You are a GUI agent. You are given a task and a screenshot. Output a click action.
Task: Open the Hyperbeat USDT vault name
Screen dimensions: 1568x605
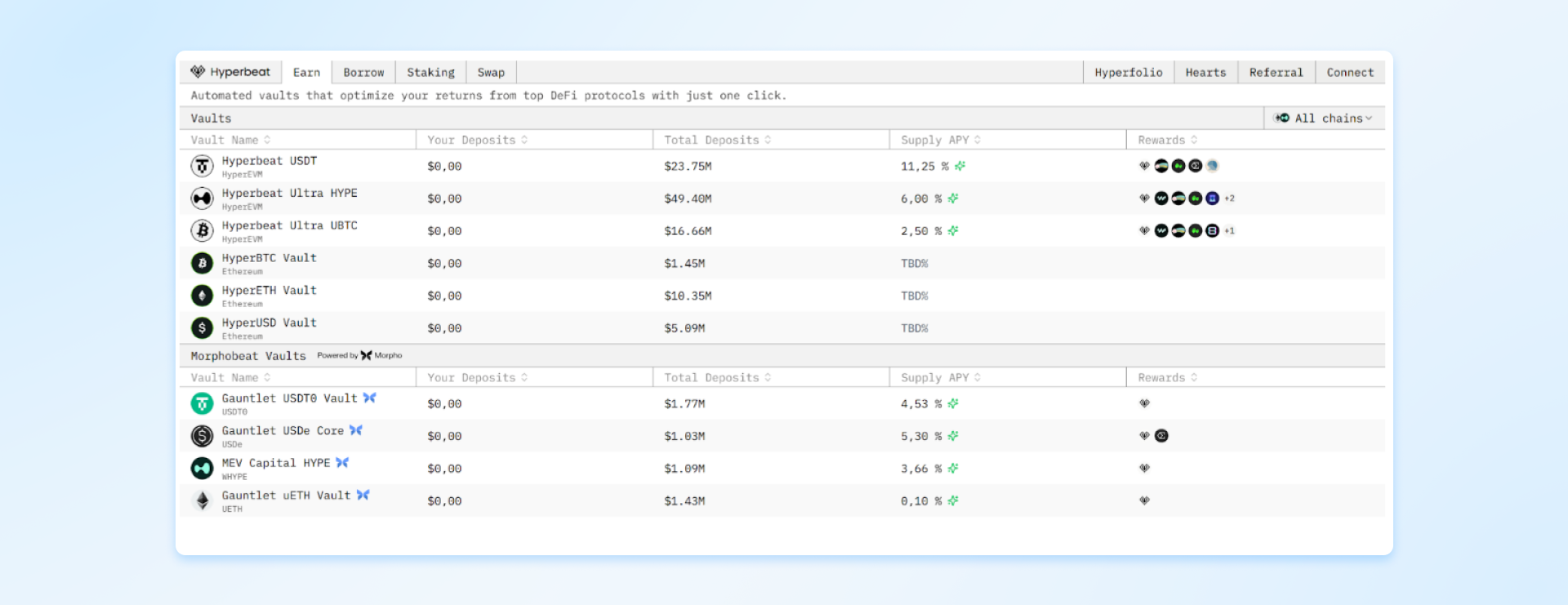click(269, 161)
